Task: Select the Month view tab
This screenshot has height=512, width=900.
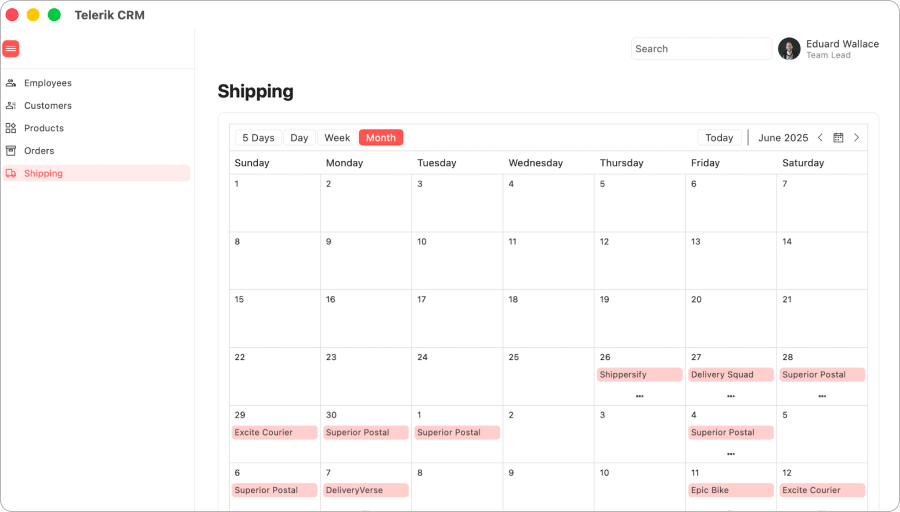Action: click(381, 138)
